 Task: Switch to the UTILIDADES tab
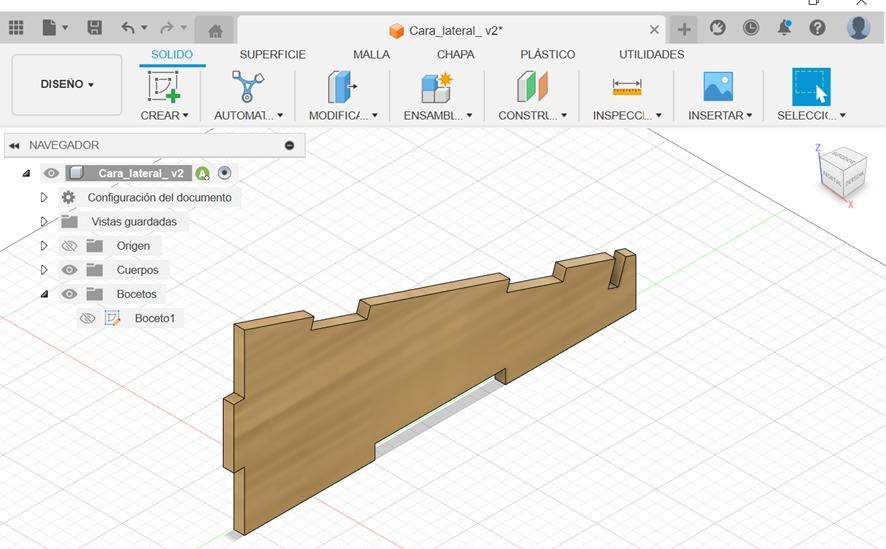tap(652, 55)
